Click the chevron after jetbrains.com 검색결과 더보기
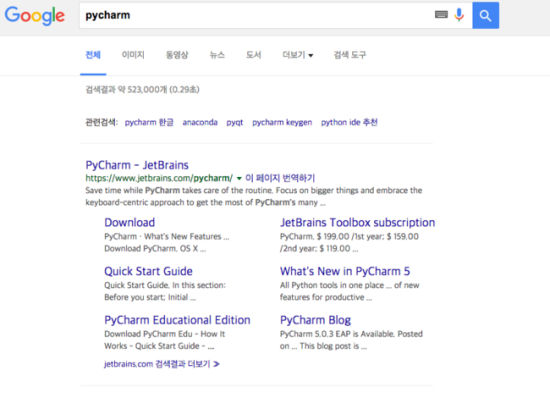 [x=216, y=364]
